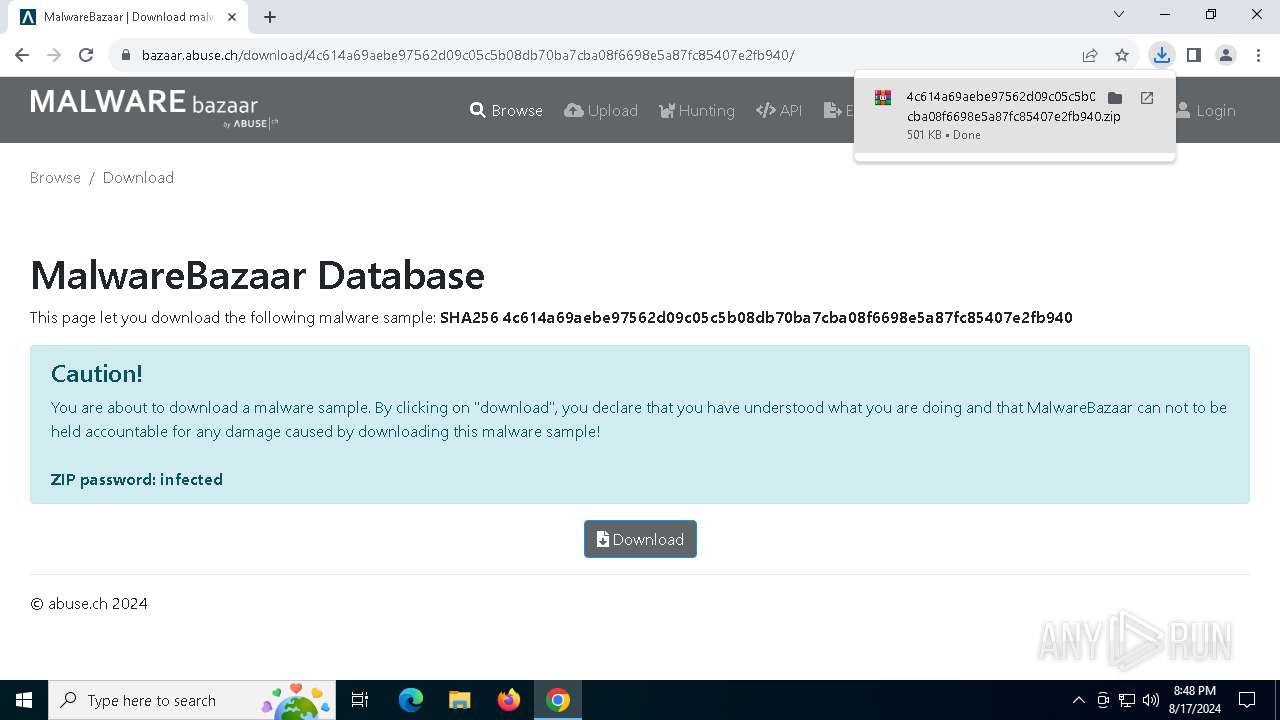This screenshot has width=1280, height=720.
Task: Toggle the browser side panel
Action: (1193, 55)
